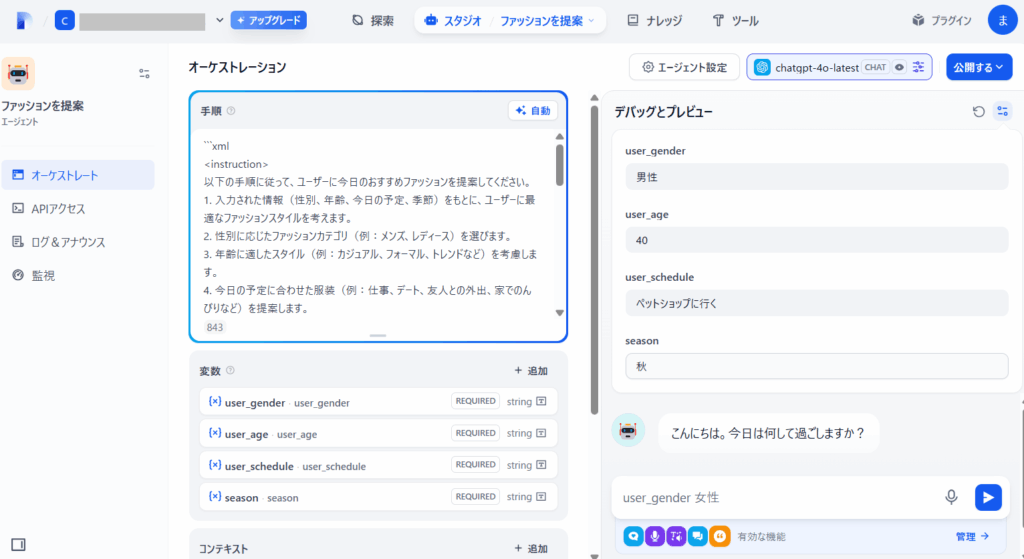
Task: Click the user account avatar "ま"
Action: point(1002,20)
